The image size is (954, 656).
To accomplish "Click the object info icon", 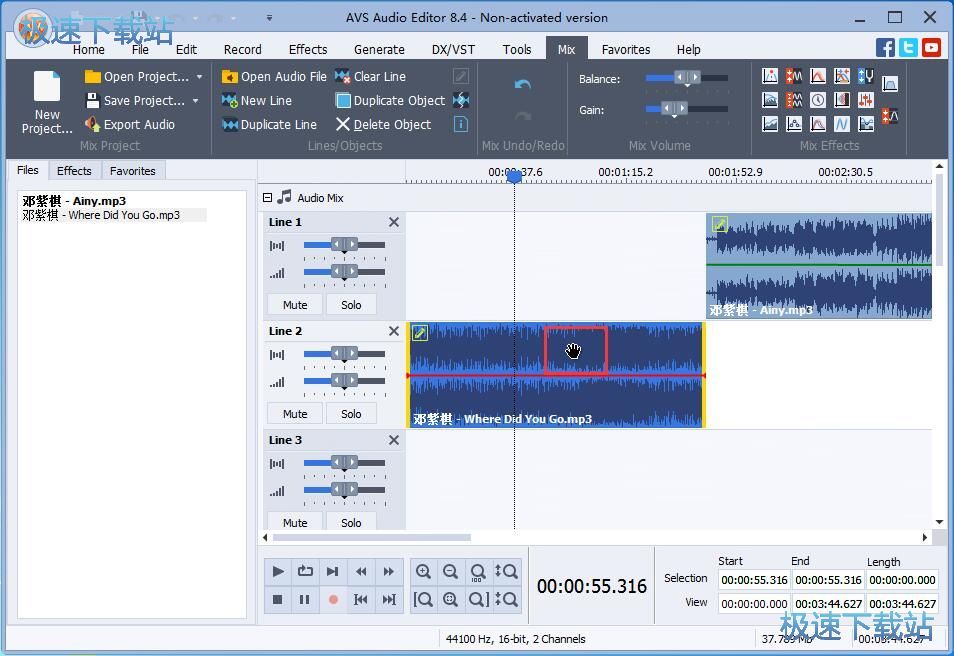I will coord(461,124).
